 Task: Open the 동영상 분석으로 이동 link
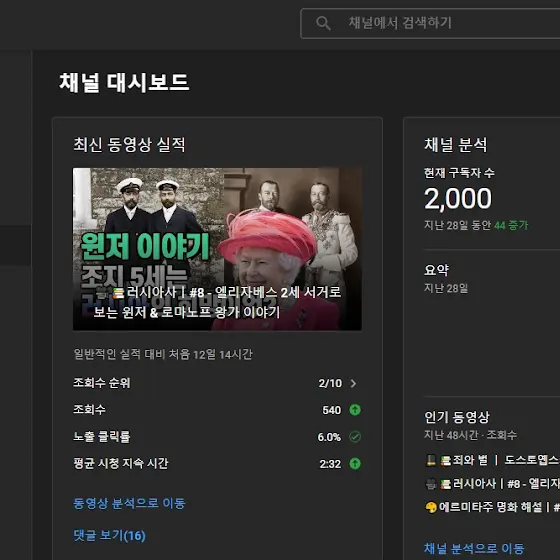tap(129, 503)
